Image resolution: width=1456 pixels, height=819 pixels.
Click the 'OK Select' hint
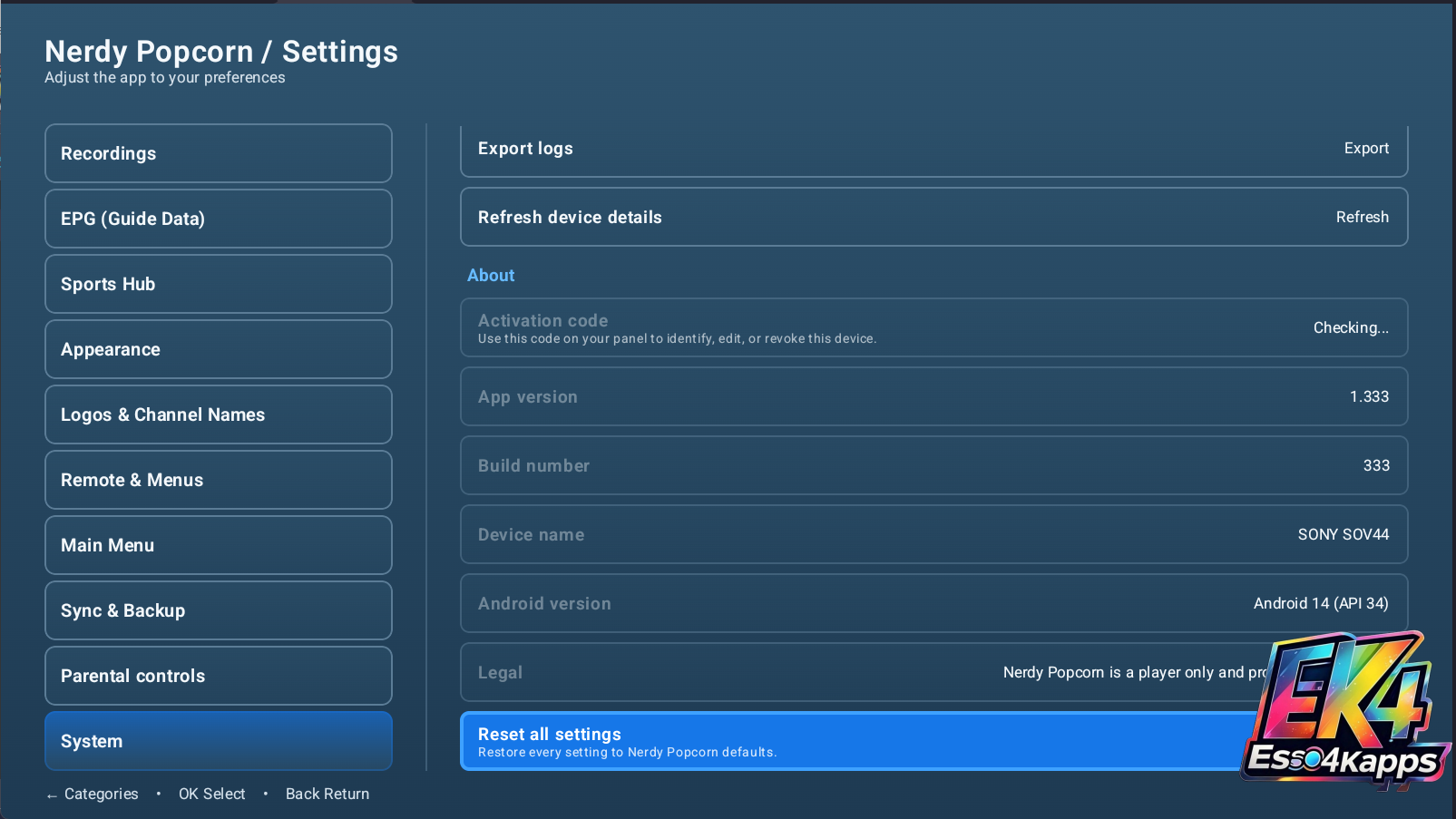211,794
